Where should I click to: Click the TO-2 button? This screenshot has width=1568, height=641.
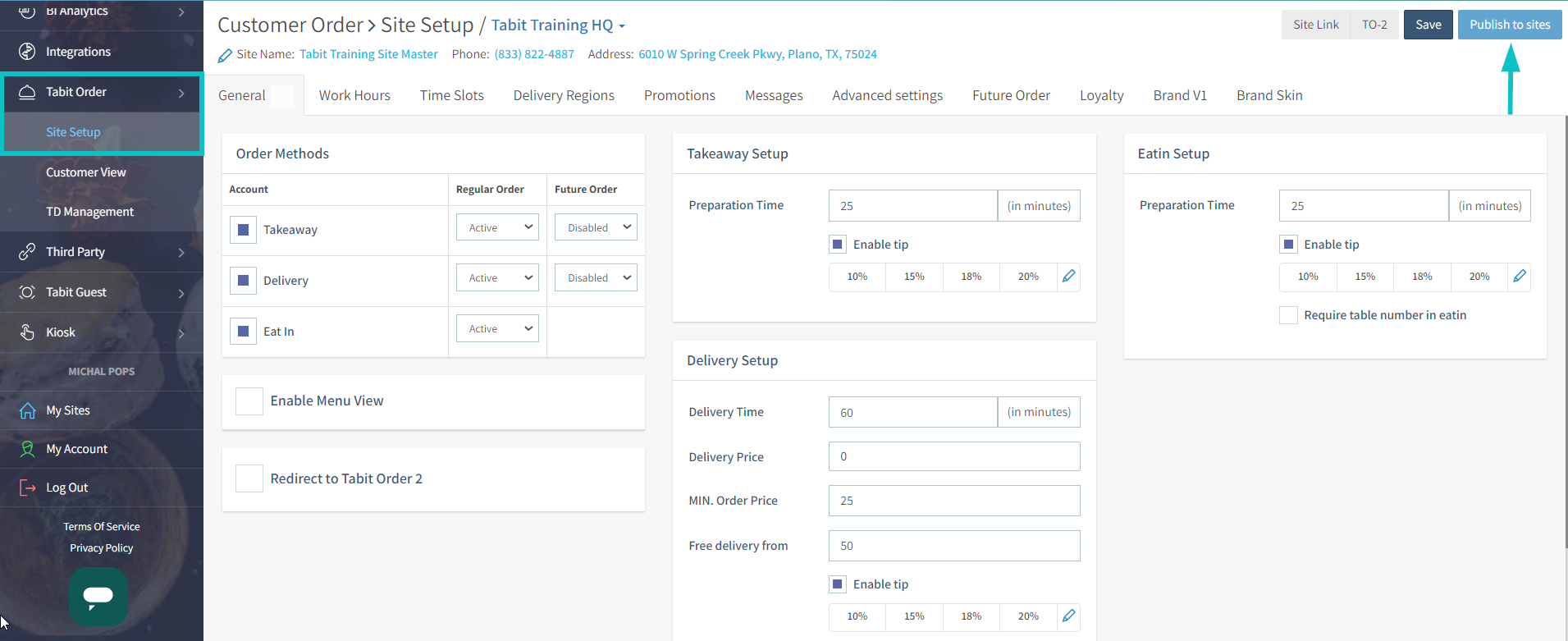(x=1374, y=25)
